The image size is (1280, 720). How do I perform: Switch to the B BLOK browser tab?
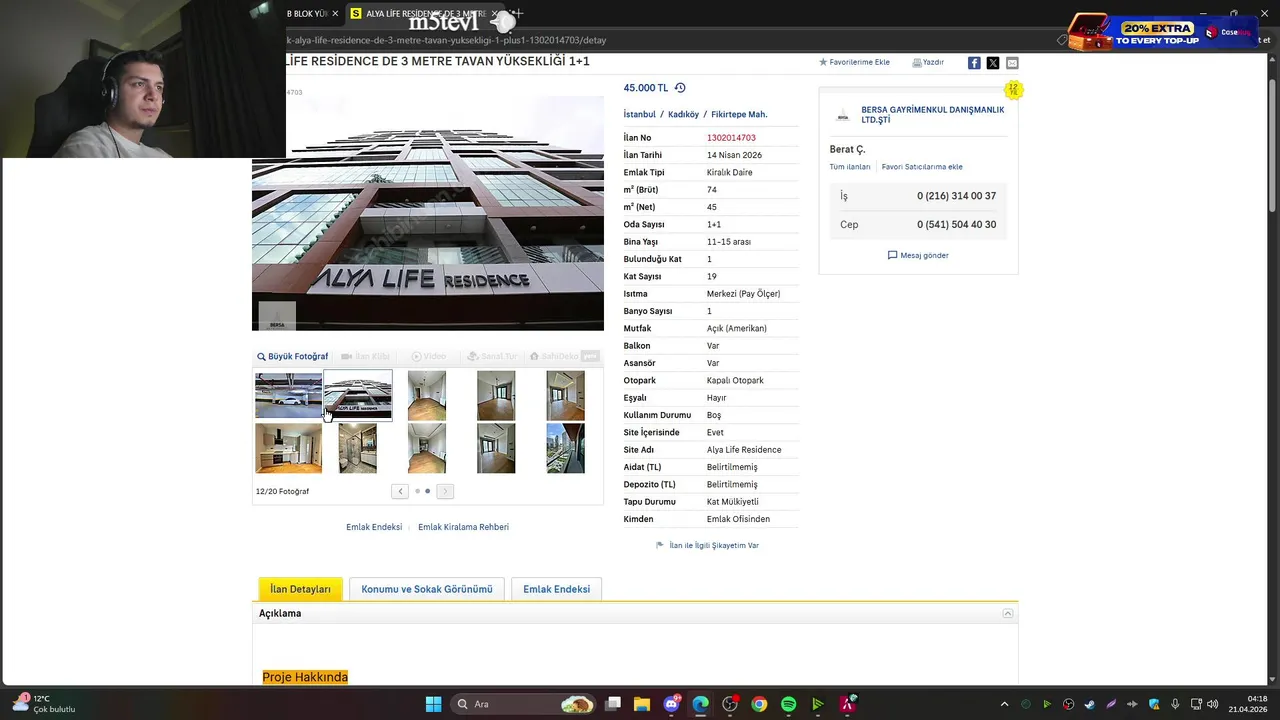coord(306,14)
